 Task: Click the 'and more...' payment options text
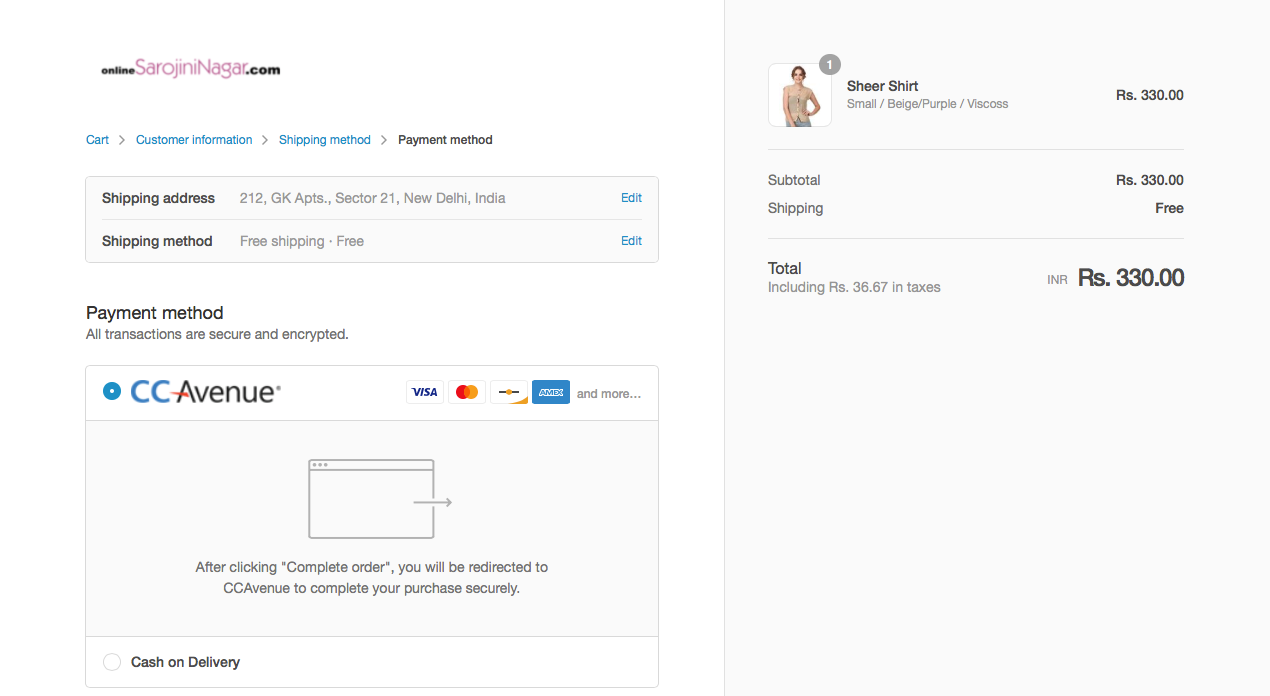point(609,394)
